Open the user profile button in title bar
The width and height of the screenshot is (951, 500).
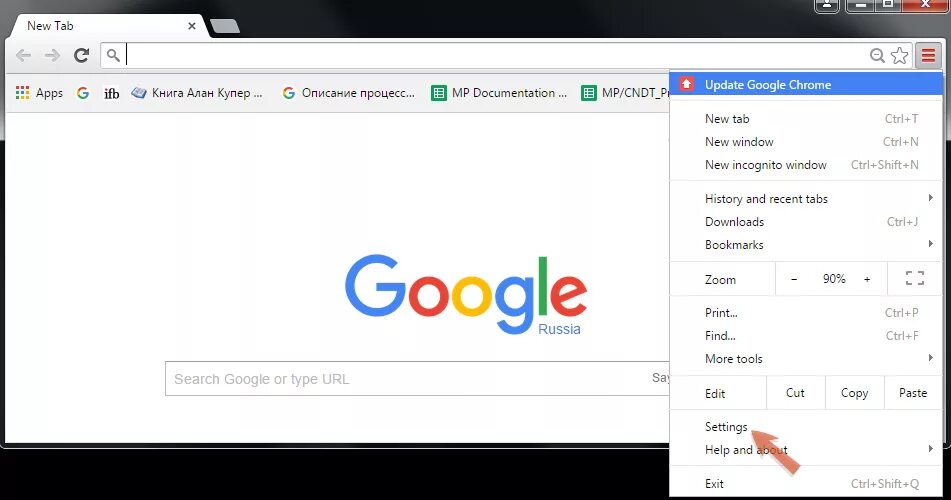[x=827, y=5]
